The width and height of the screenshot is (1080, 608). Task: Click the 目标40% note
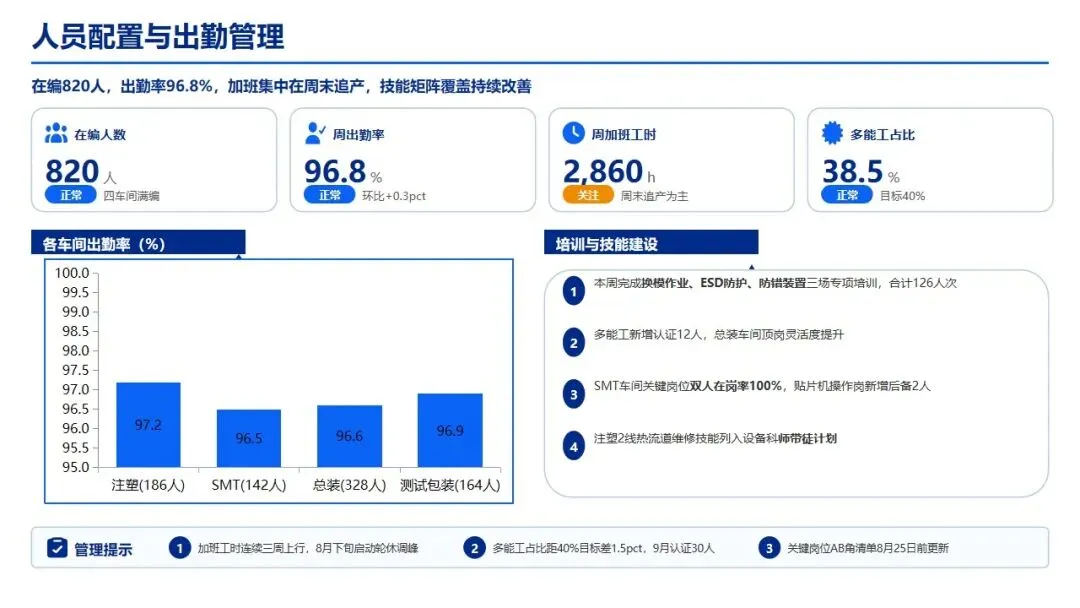tap(902, 196)
